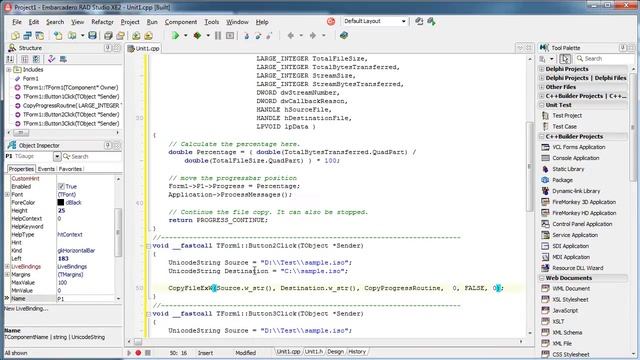Click the macro Record red circle in status bar
This screenshot has width=640, height=360.
138,353
